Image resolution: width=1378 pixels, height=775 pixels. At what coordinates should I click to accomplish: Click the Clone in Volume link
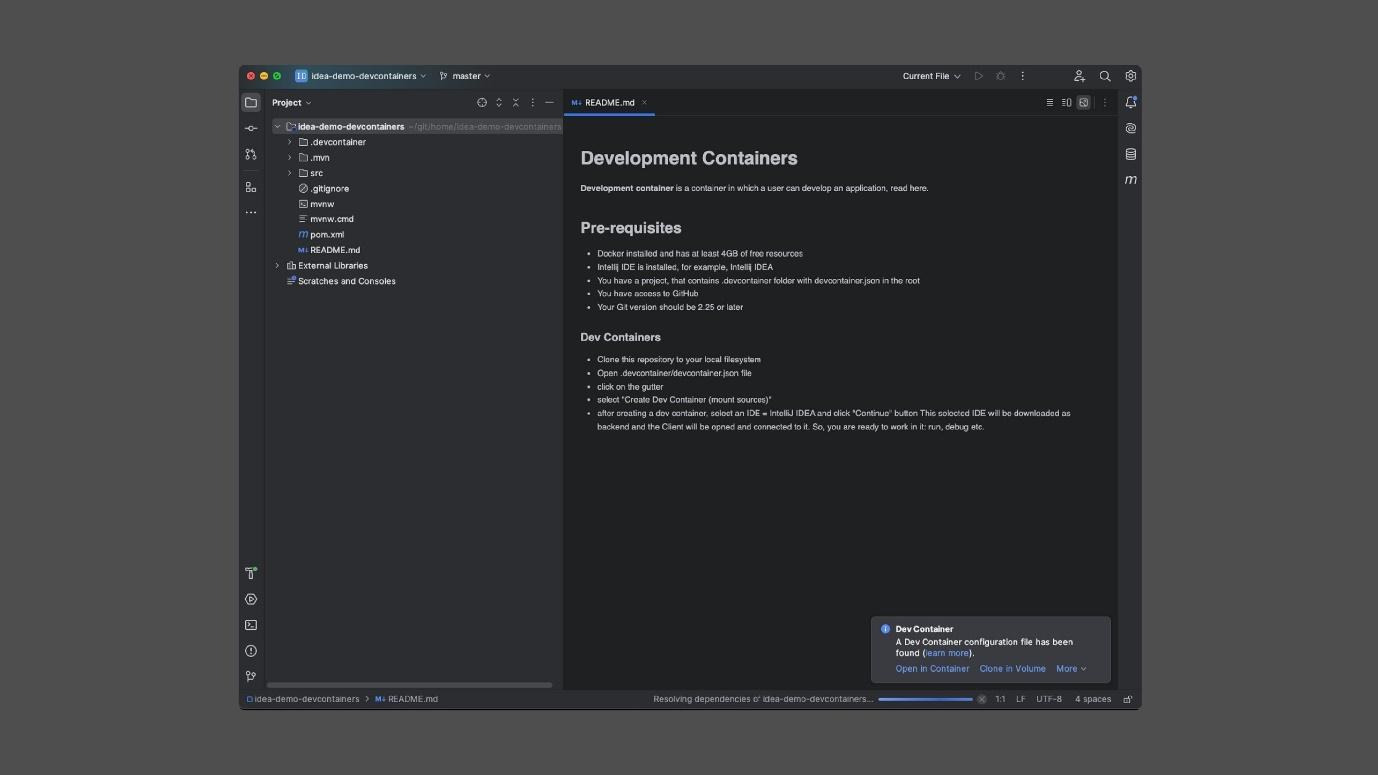coord(1012,669)
